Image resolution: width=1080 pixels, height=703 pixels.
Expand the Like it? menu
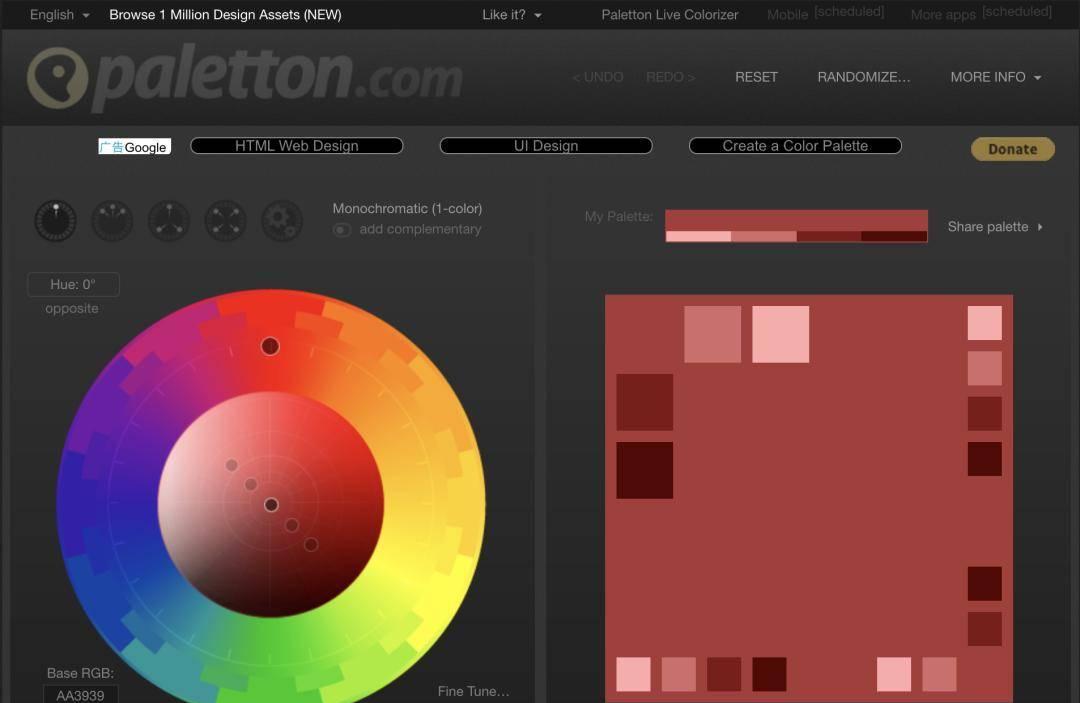(511, 14)
